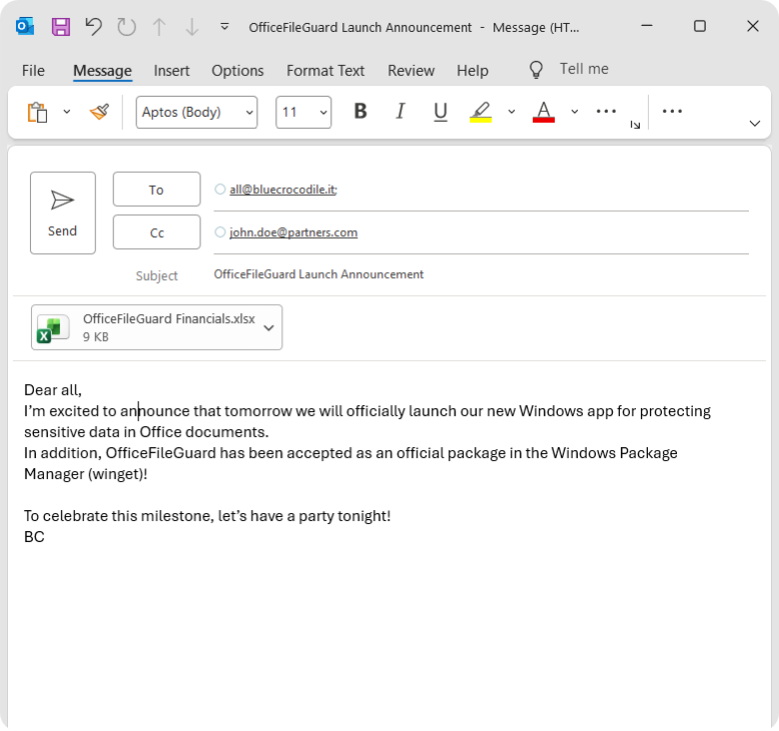The image size is (779, 731).
Task: Select the OfficeFileGuard Financials.xlsx attachment
Action: point(156,327)
